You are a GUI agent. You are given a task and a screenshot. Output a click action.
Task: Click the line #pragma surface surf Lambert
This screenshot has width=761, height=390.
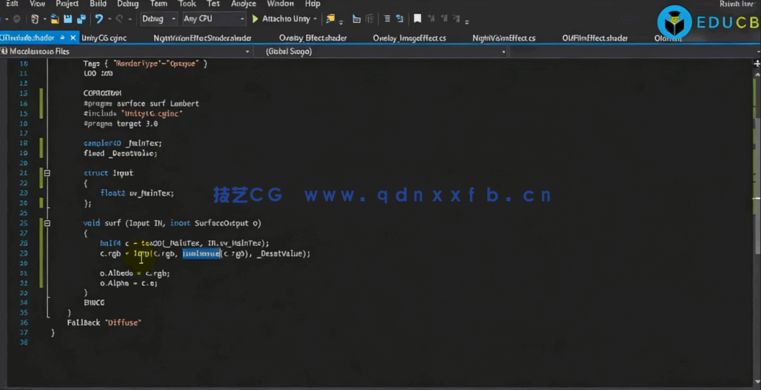[x=141, y=103]
